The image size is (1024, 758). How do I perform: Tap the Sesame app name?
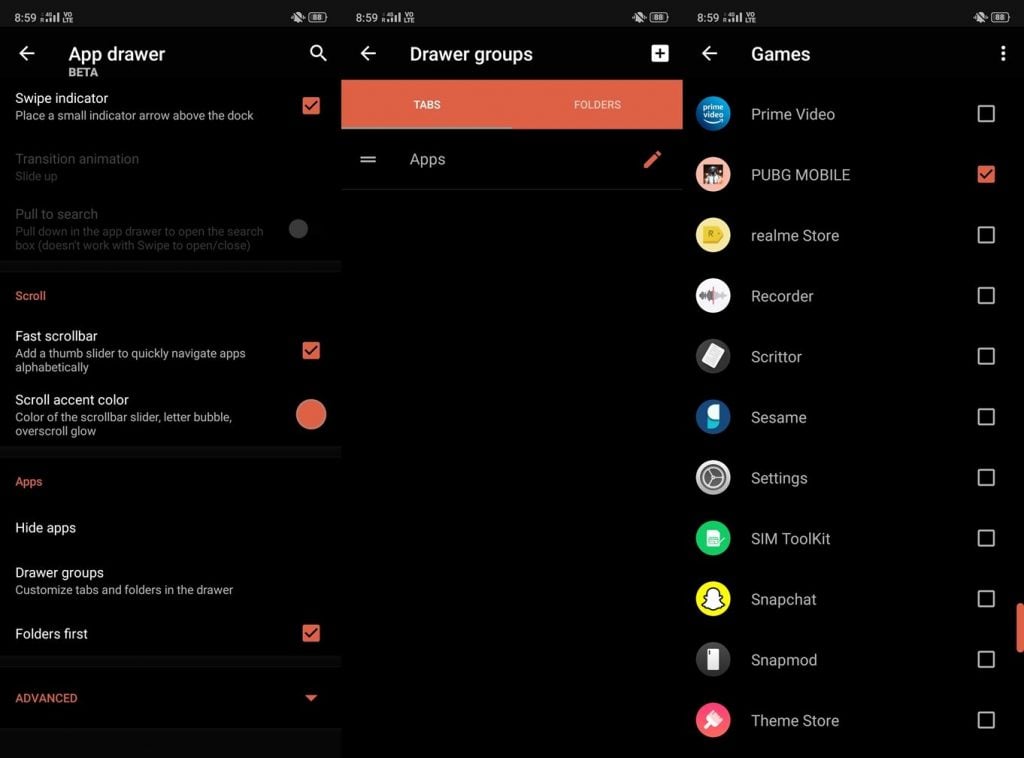coord(778,418)
